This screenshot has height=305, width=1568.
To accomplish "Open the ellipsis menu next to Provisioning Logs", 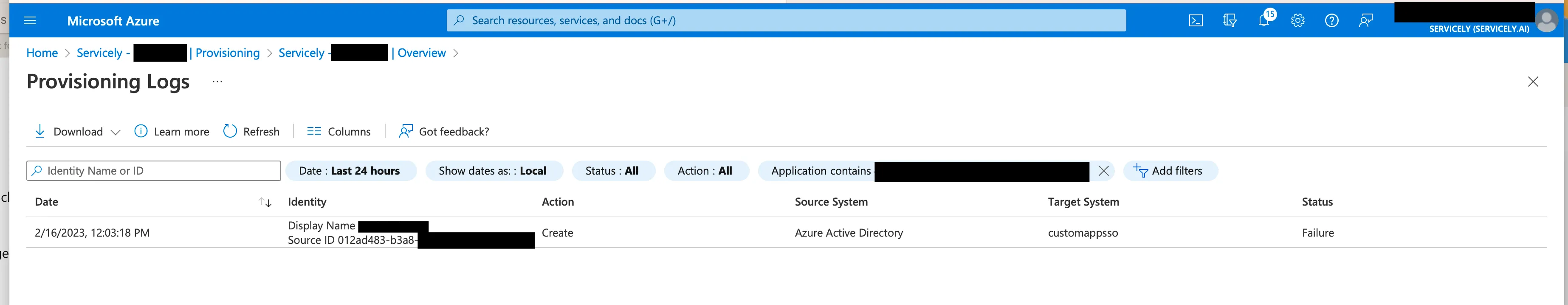I will click(217, 82).
